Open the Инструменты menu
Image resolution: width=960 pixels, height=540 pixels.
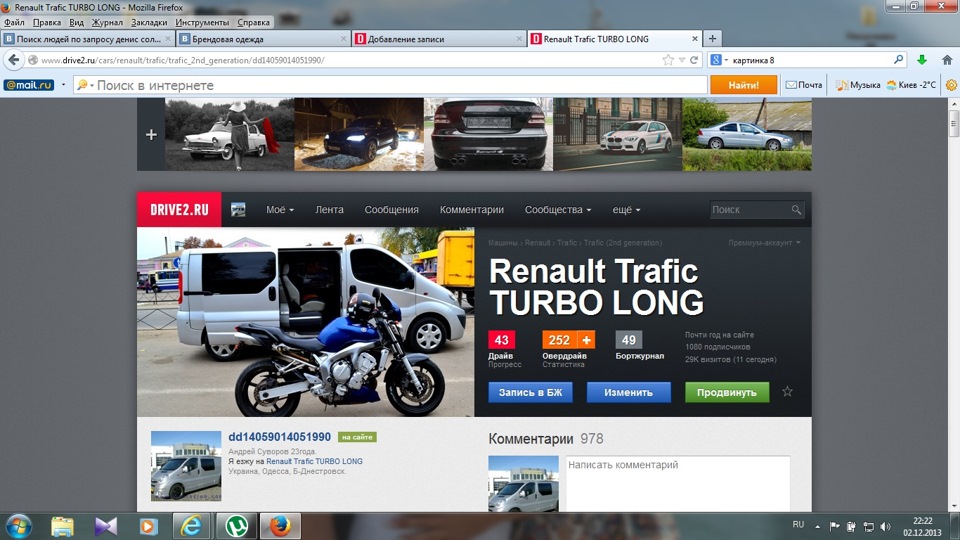202,23
